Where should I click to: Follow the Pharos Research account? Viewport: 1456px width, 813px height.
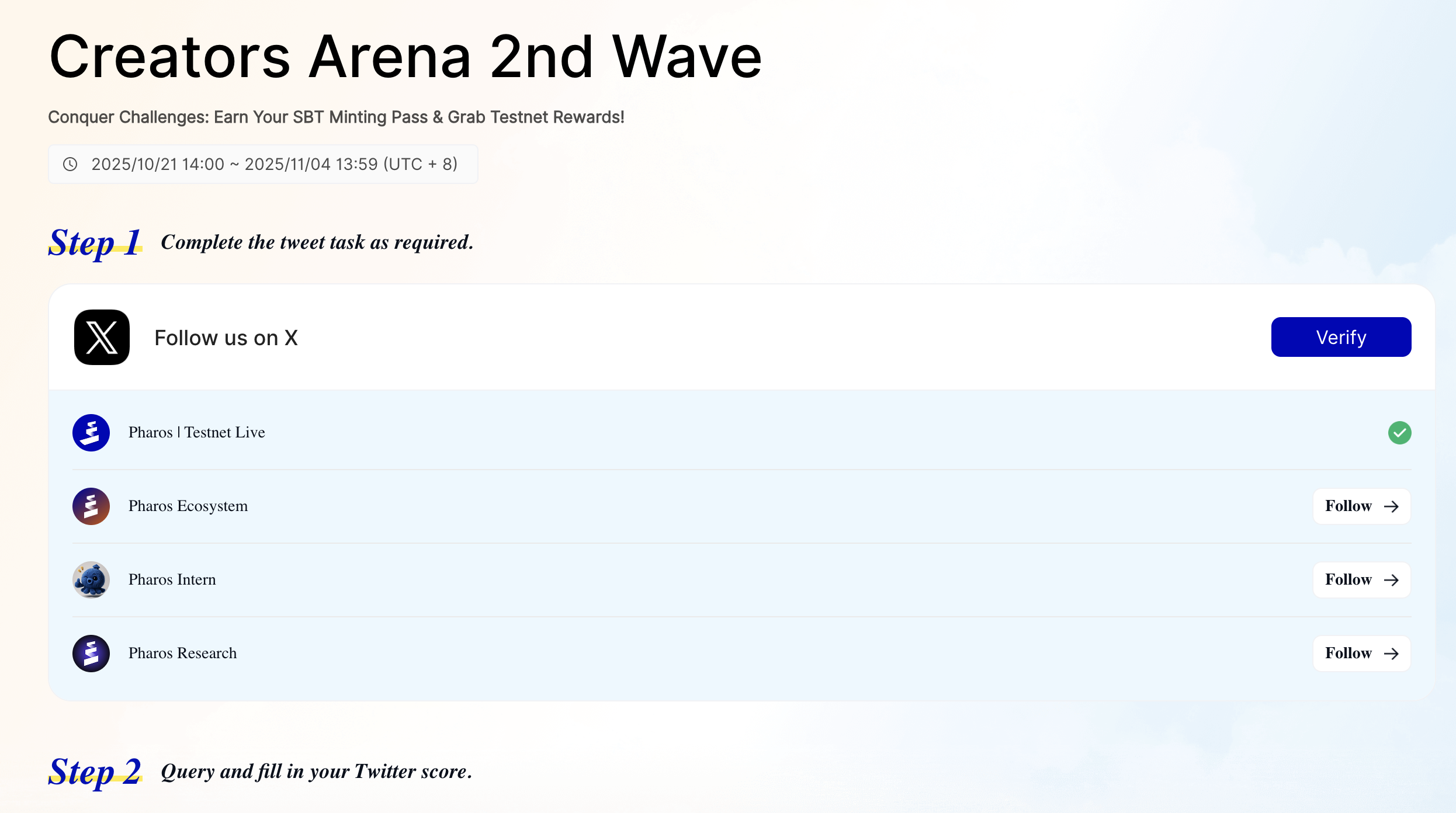pyautogui.click(x=1361, y=654)
